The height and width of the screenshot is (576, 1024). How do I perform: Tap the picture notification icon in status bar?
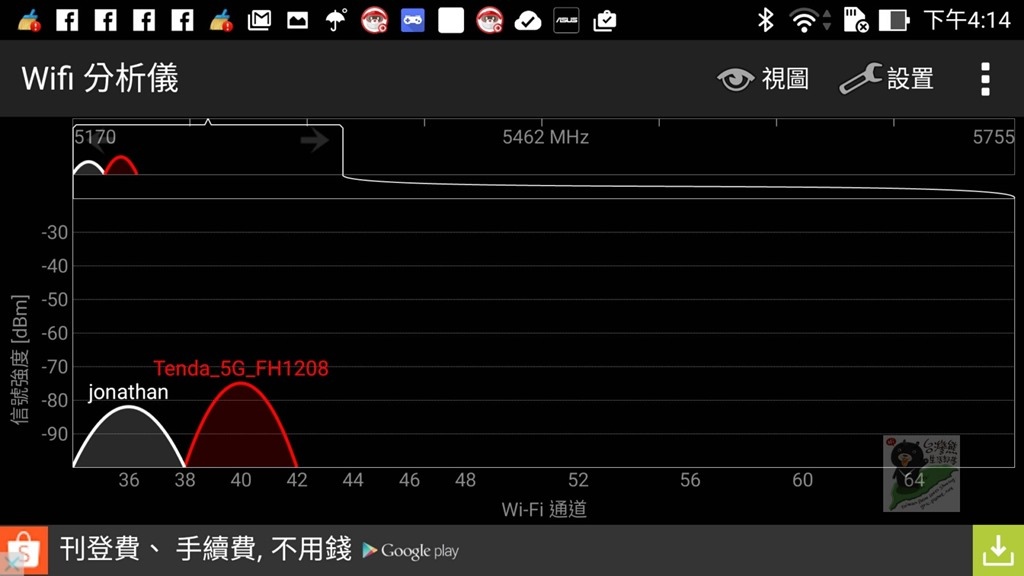(297, 20)
